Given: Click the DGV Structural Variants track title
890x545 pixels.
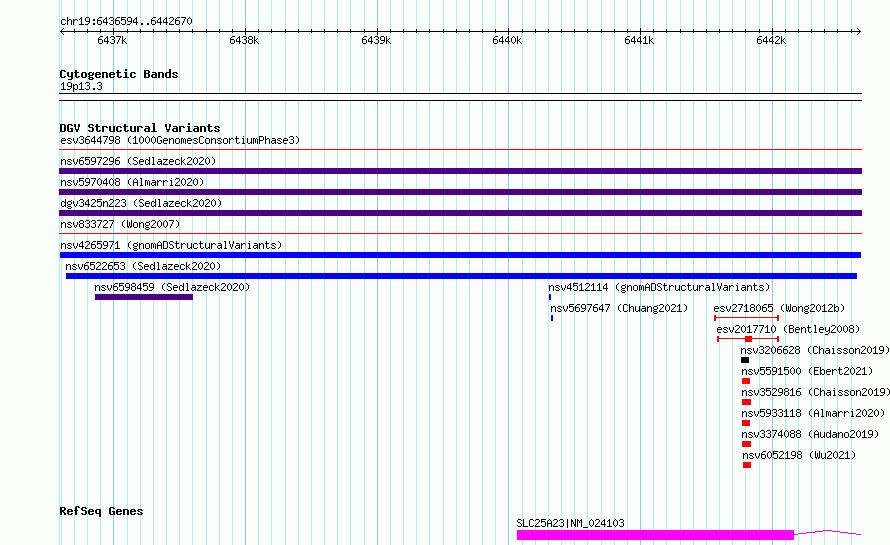Looking at the screenshot, I should (140, 128).
